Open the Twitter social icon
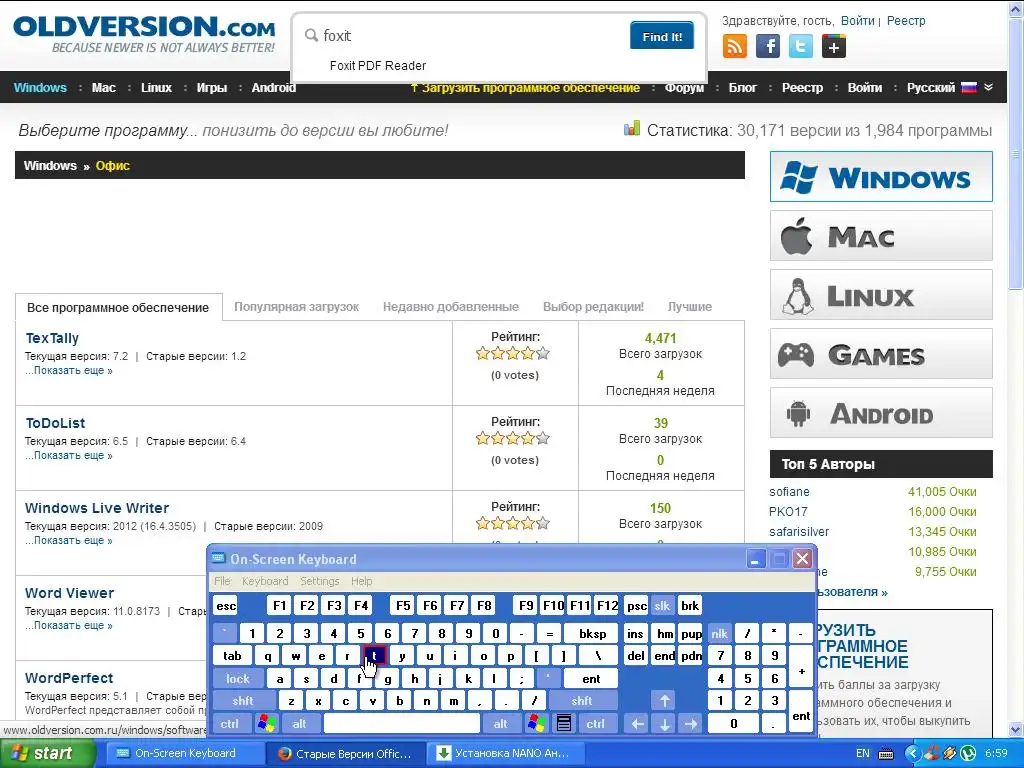The height and width of the screenshot is (768, 1024). [x=801, y=46]
